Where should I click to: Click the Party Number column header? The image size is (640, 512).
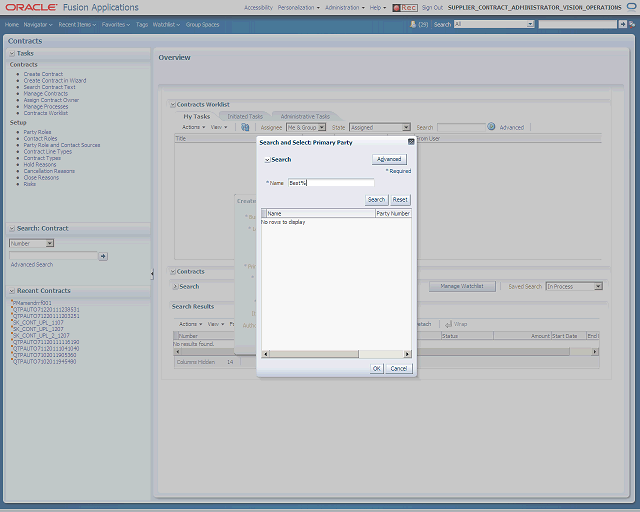click(393, 214)
